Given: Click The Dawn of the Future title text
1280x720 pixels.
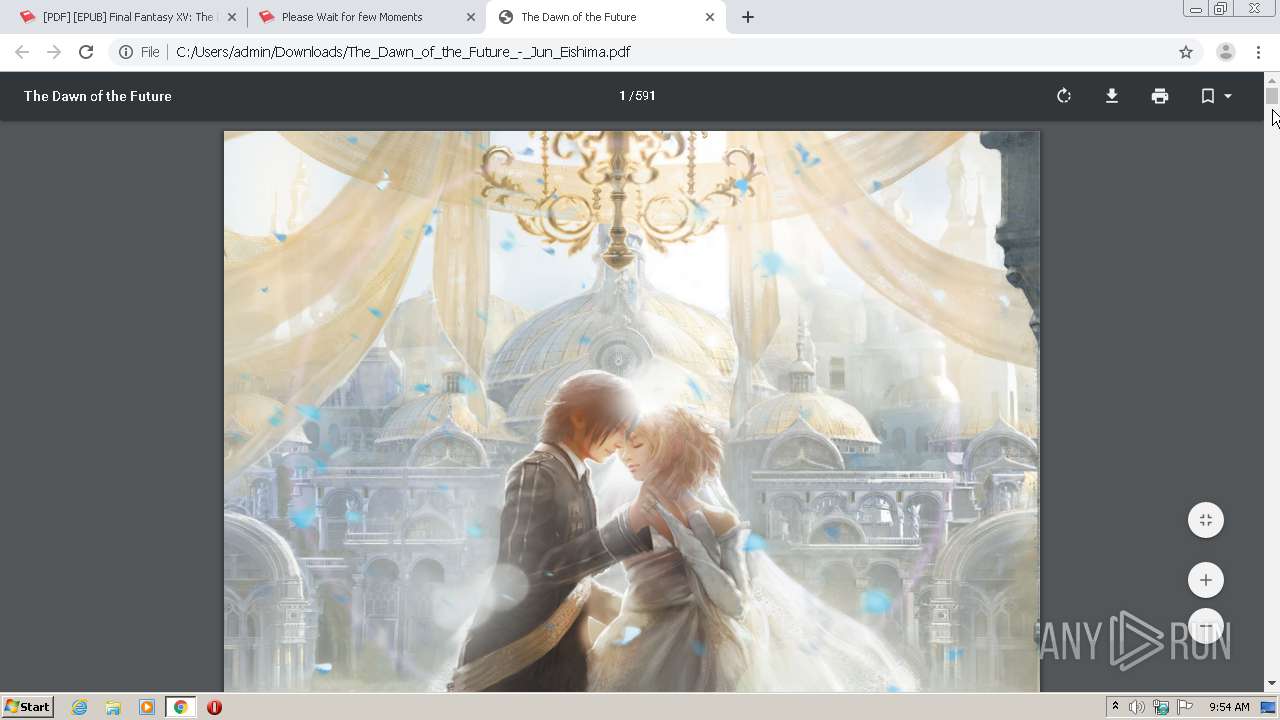Looking at the screenshot, I should click(98, 96).
